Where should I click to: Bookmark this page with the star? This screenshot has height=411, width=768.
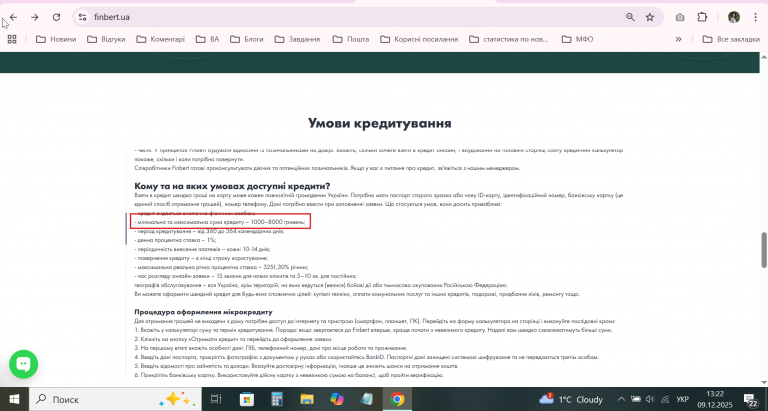[x=650, y=17]
